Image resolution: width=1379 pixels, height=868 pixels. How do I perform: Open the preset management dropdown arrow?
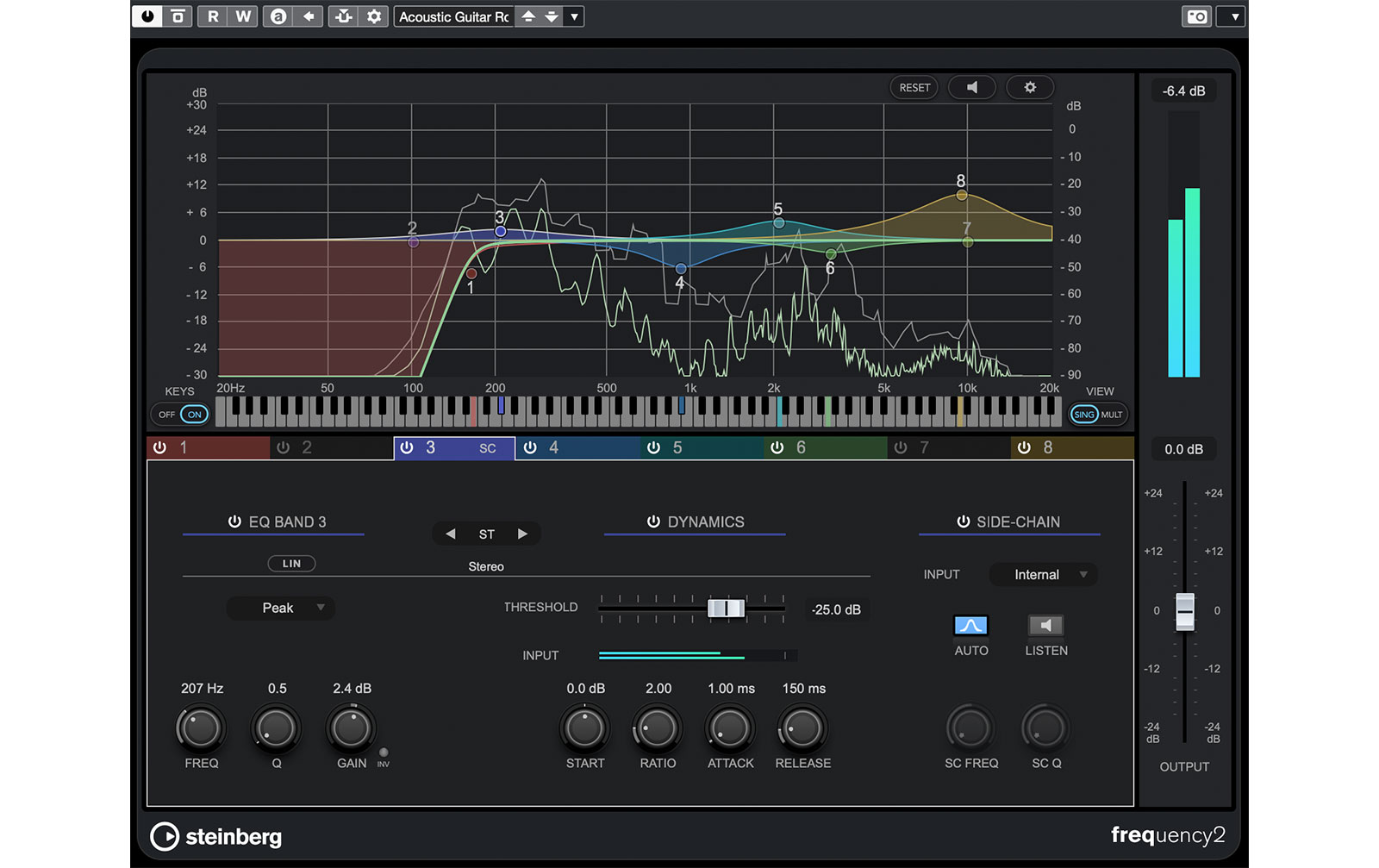click(x=574, y=16)
